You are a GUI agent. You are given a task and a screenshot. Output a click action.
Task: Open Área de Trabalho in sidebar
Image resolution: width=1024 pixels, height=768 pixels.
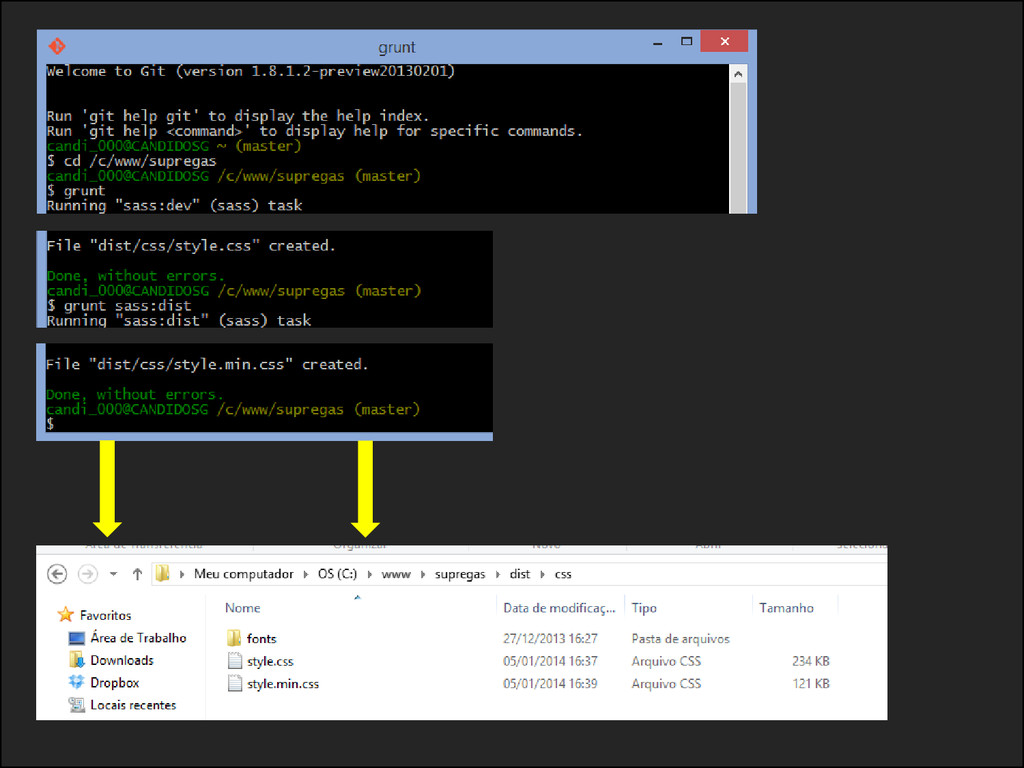pyautogui.click(x=138, y=637)
